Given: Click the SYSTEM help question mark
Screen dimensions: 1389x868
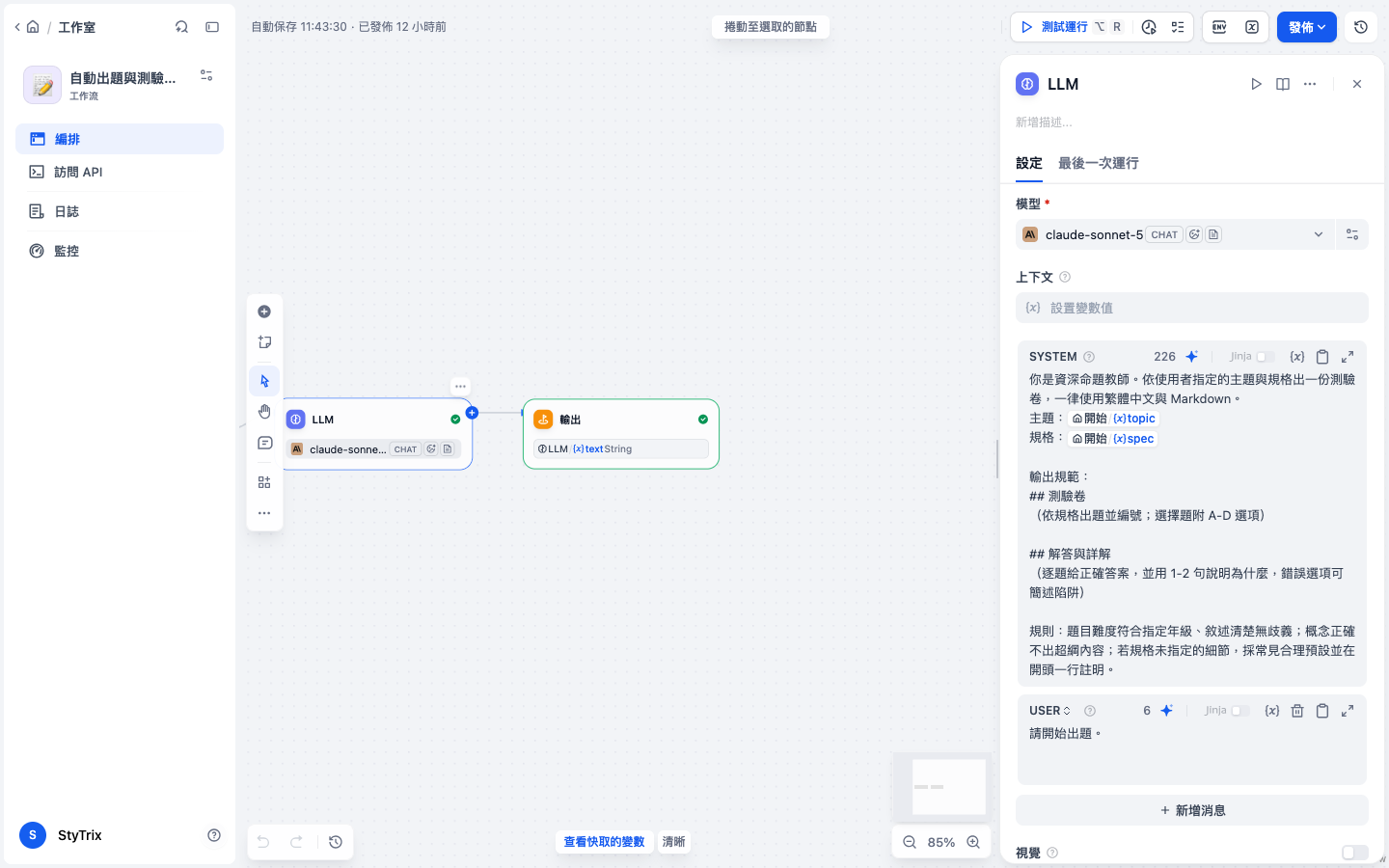Looking at the screenshot, I should [x=1089, y=357].
